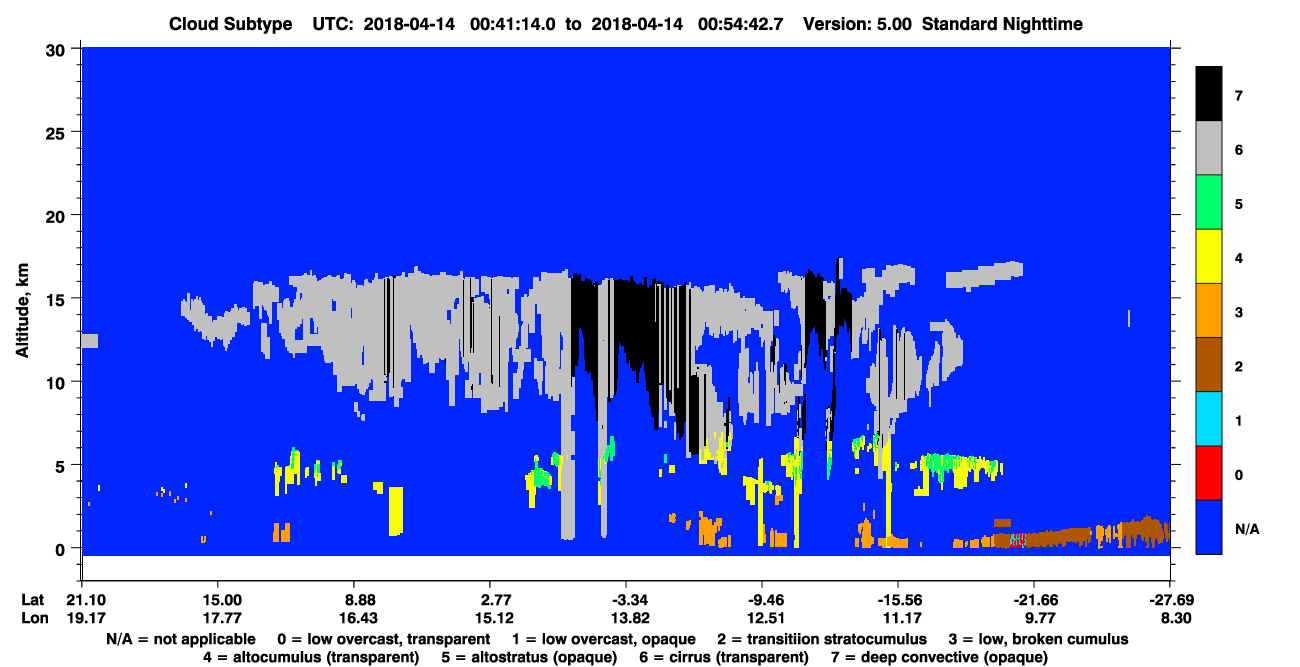Click the latitude value '-3.34'
Image resolution: width=1300 pixels, height=667 pixels.
(626, 600)
